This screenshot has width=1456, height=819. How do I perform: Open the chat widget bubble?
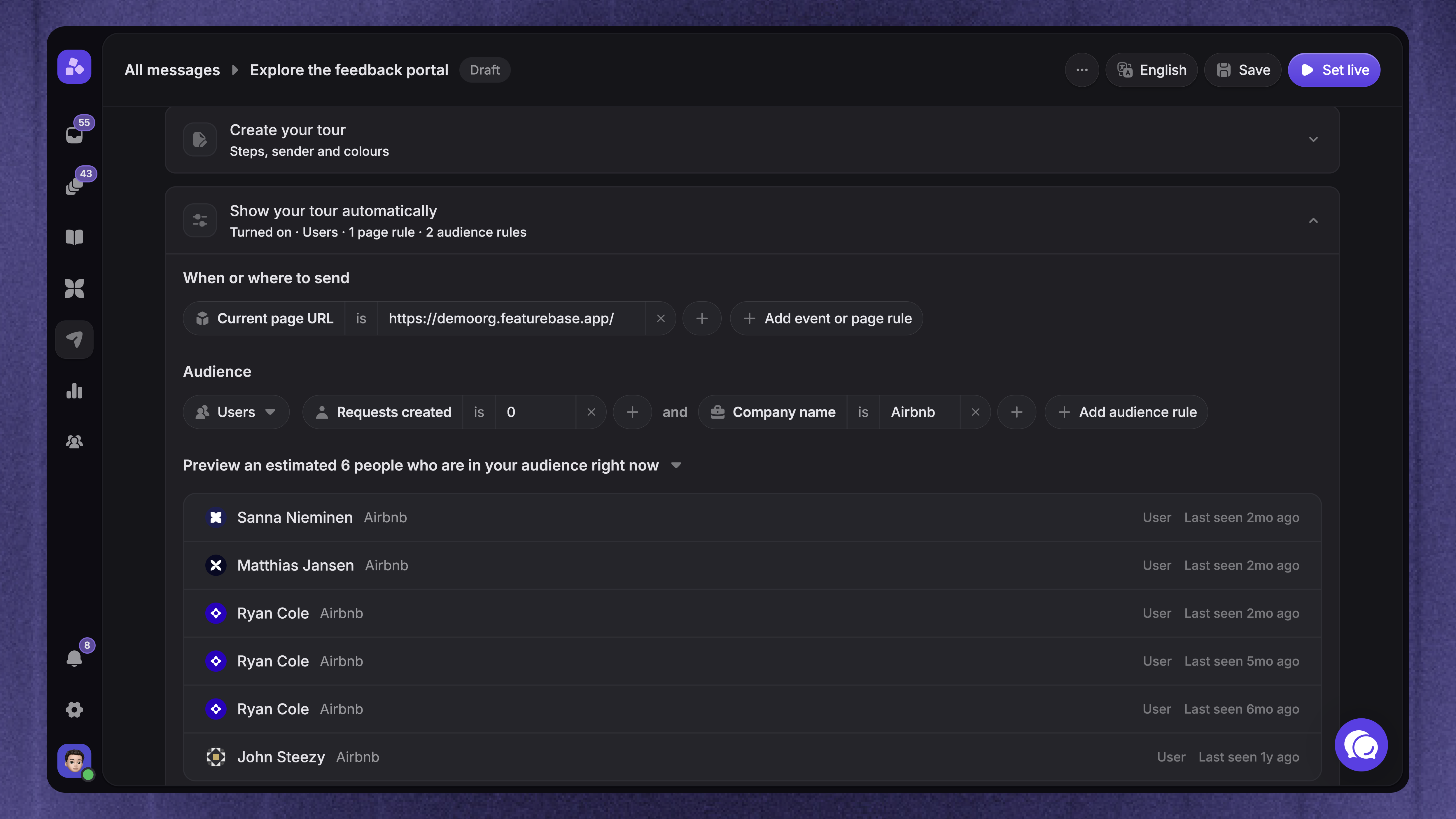tap(1361, 745)
